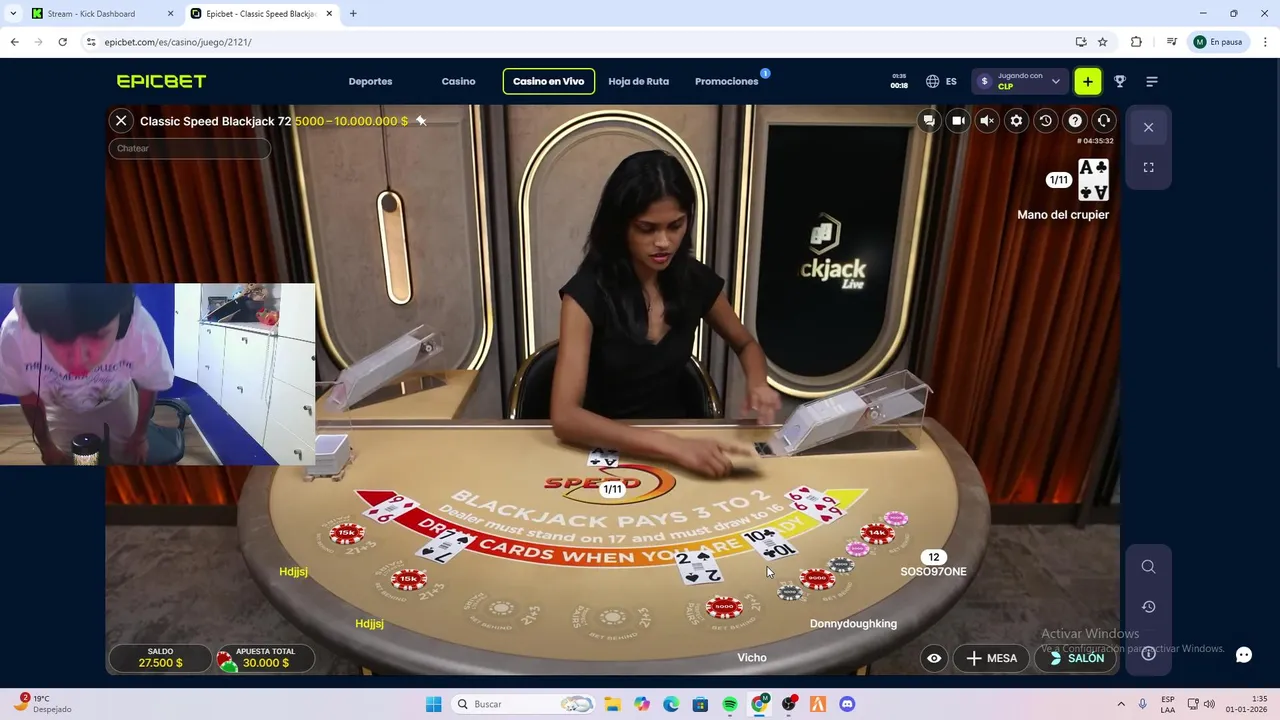Change the ES language globe selector
Viewport: 1280px width, 720px height.
tap(941, 81)
